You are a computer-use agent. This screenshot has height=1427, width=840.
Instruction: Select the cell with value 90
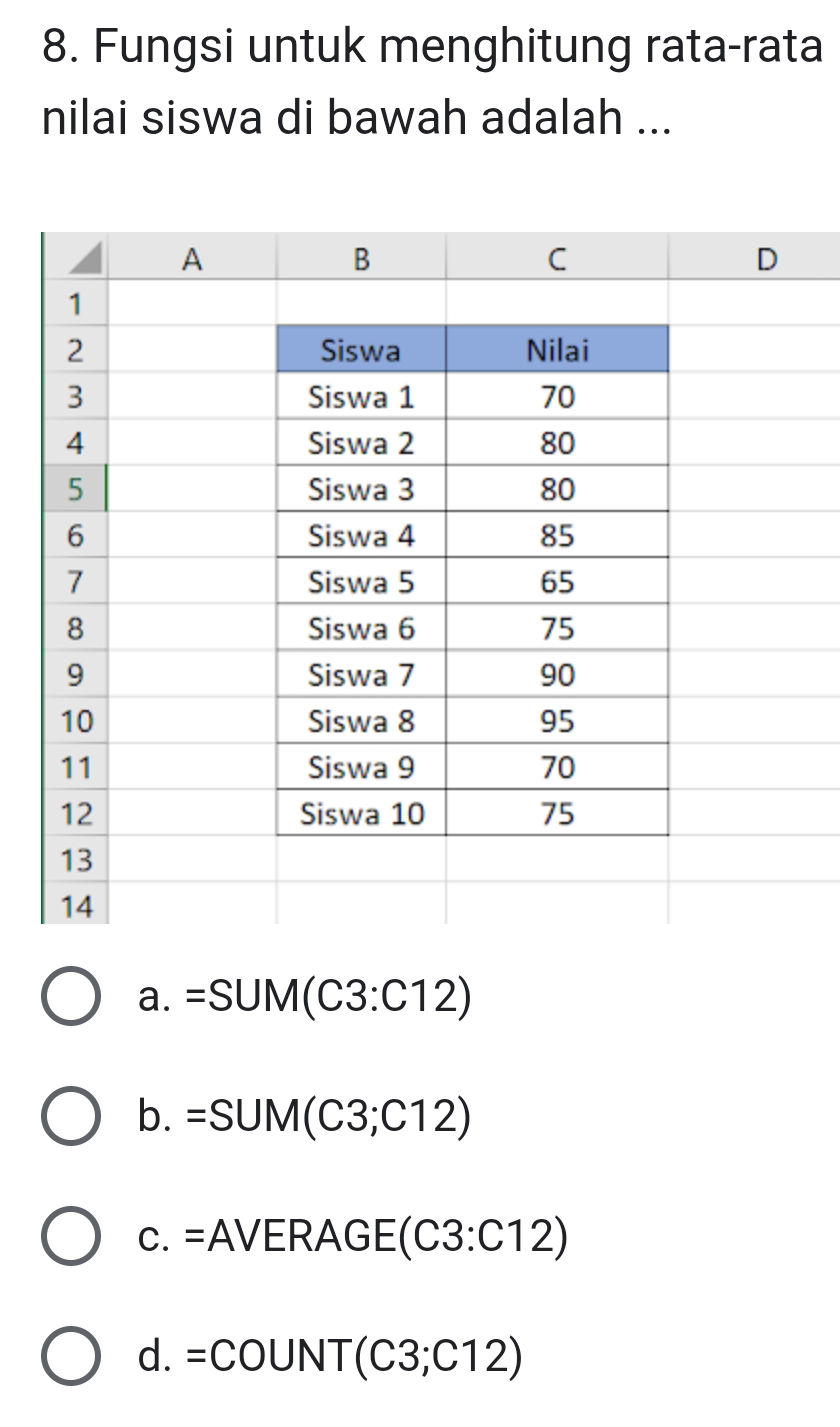(x=557, y=675)
